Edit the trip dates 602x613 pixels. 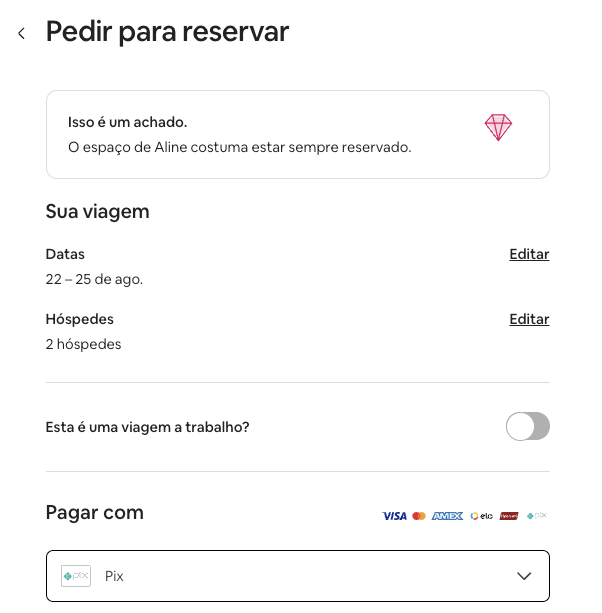pos(529,254)
